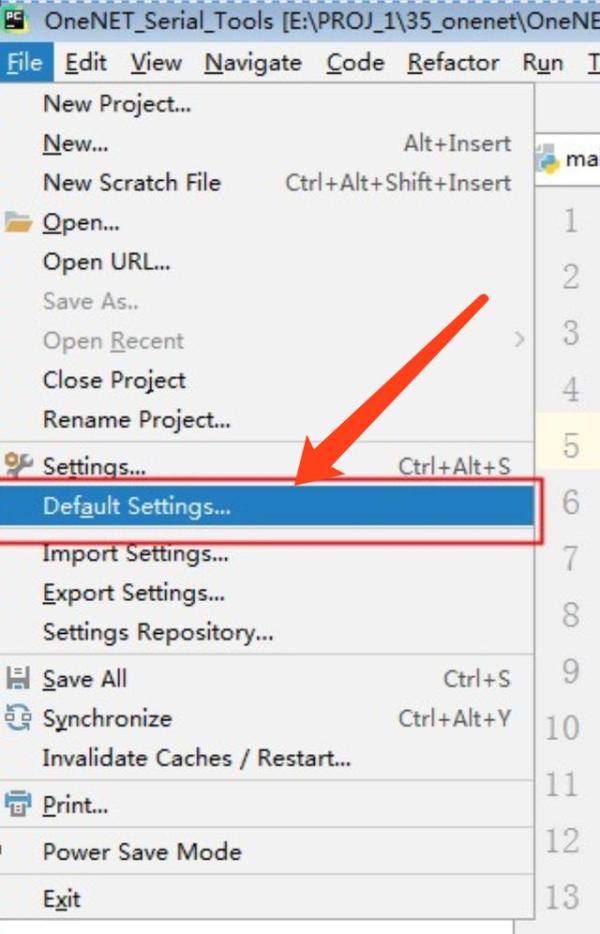Select Default Settings menu entry
Viewport: 600px width, 934px height.
[137, 506]
